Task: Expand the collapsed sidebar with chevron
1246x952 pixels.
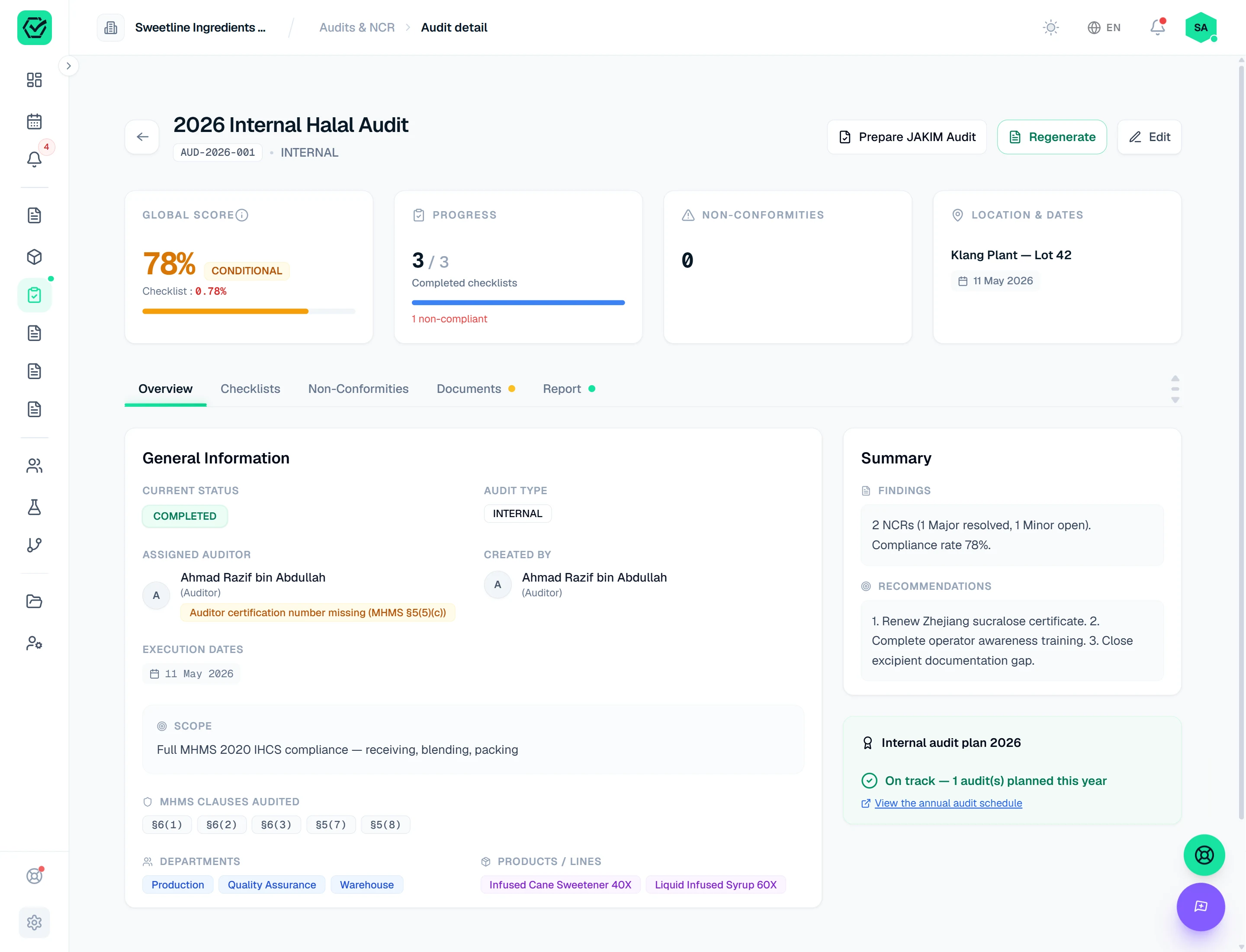Action: tap(68, 66)
